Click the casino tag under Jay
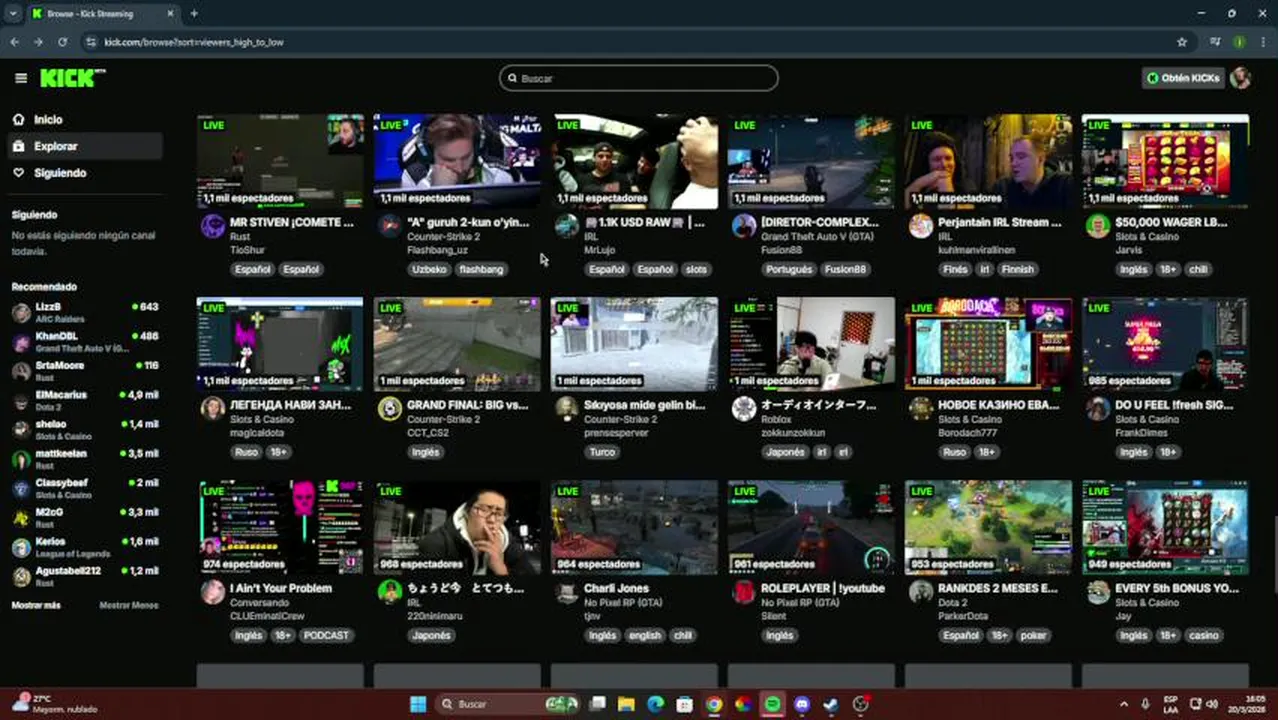Viewport: 1278px width, 720px height. tap(1204, 635)
